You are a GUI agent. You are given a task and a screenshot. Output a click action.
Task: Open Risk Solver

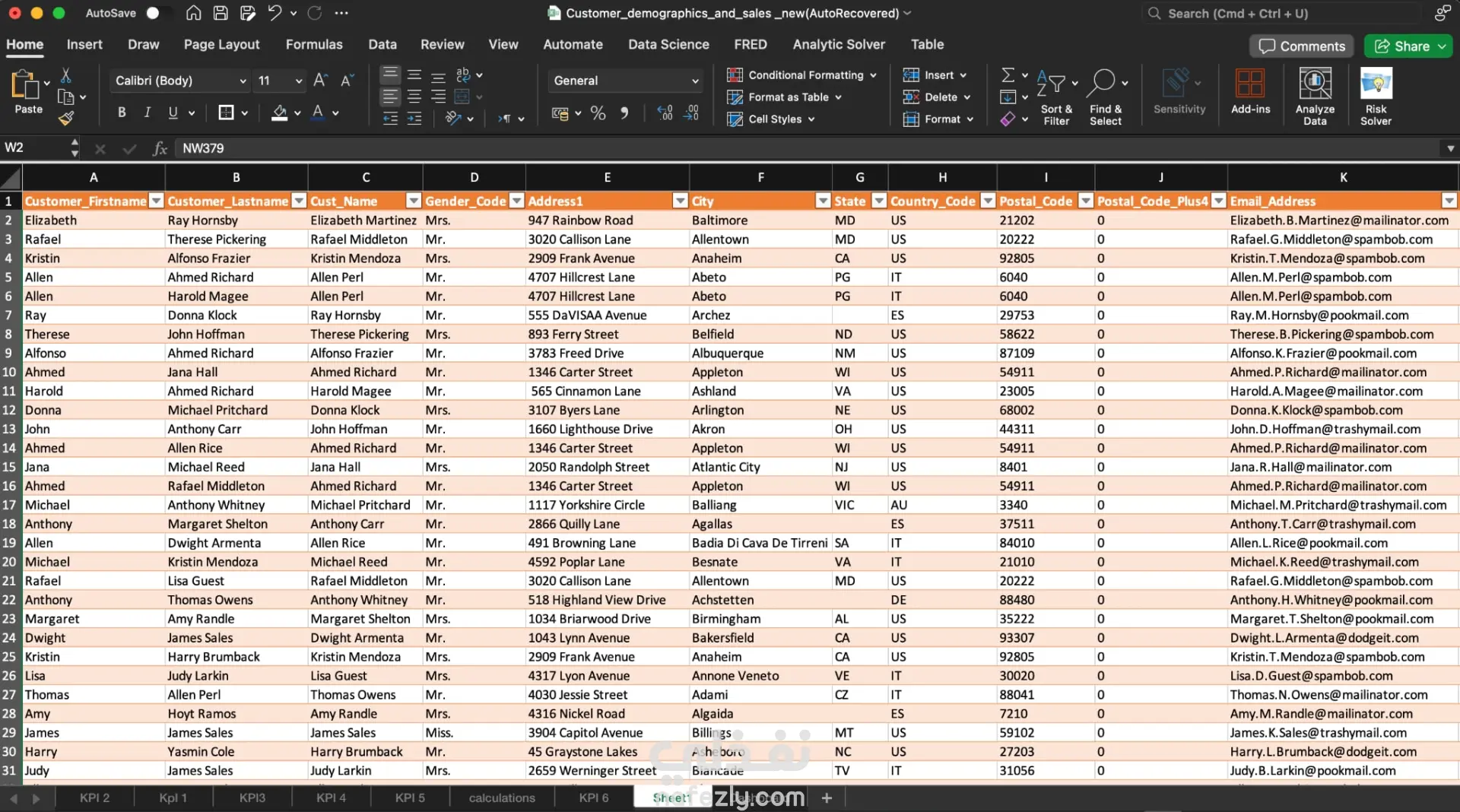coord(1376,97)
